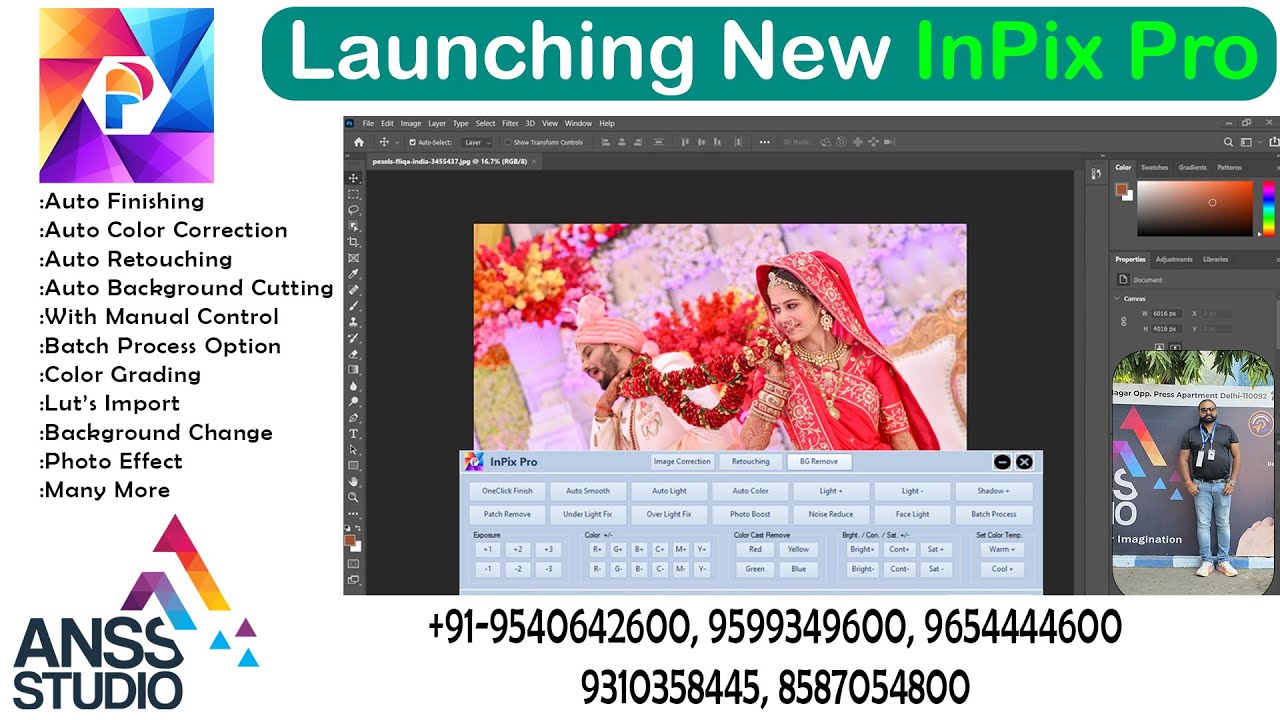Click the Change Screen Mode icon
The width and height of the screenshot is (1280, 720).
[x=354, y=579]
